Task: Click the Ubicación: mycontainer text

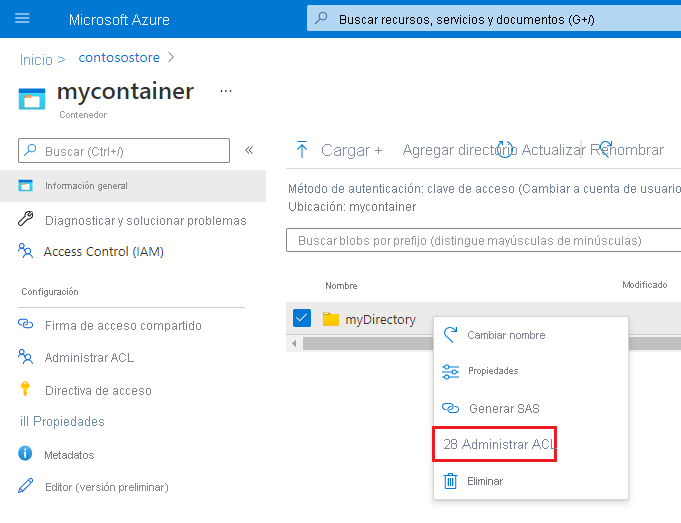Action: pos(352,207)
